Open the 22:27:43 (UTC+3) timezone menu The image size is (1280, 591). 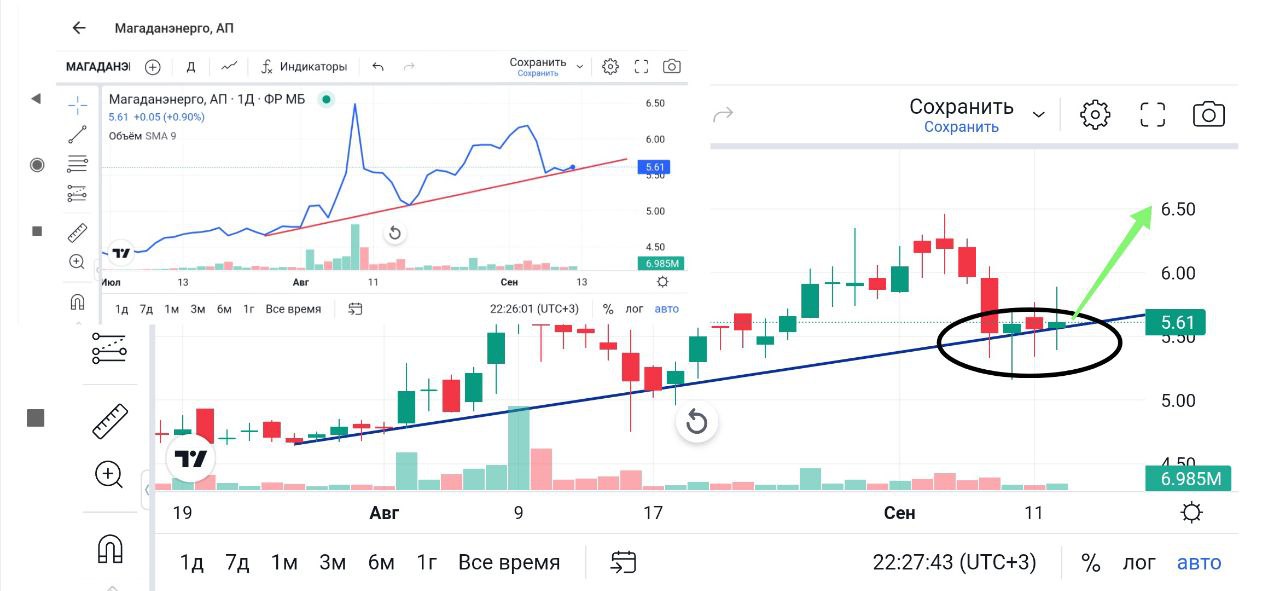[954, 562]
